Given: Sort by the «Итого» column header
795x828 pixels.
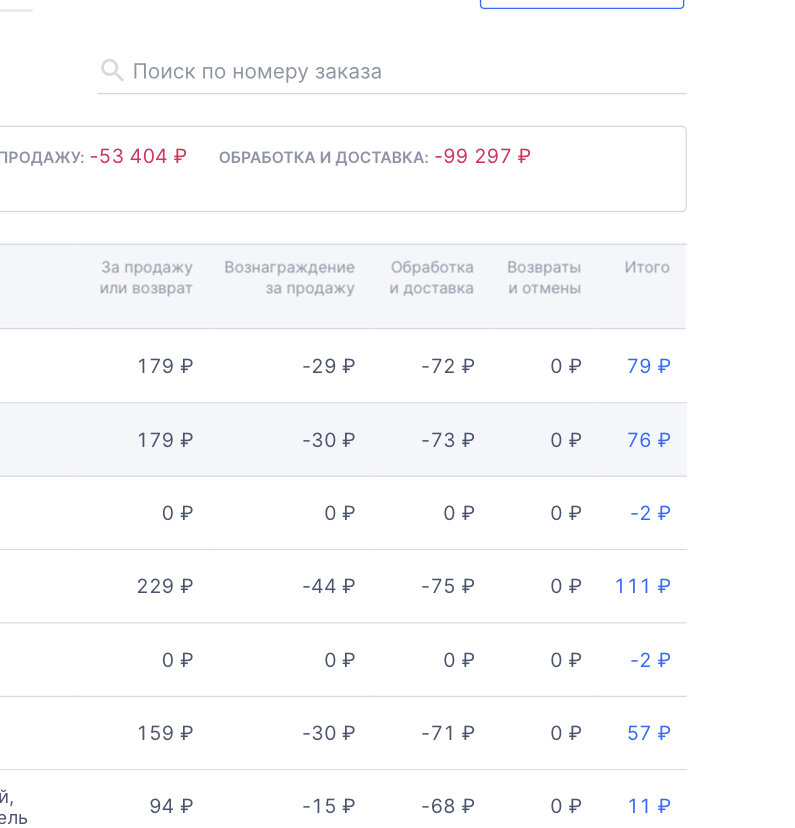Looking at the screenshot, I should (x=647, y=267).
